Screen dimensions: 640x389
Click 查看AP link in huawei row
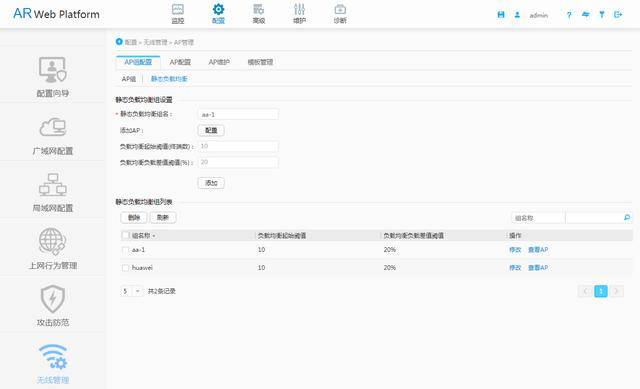click(538, 268)
